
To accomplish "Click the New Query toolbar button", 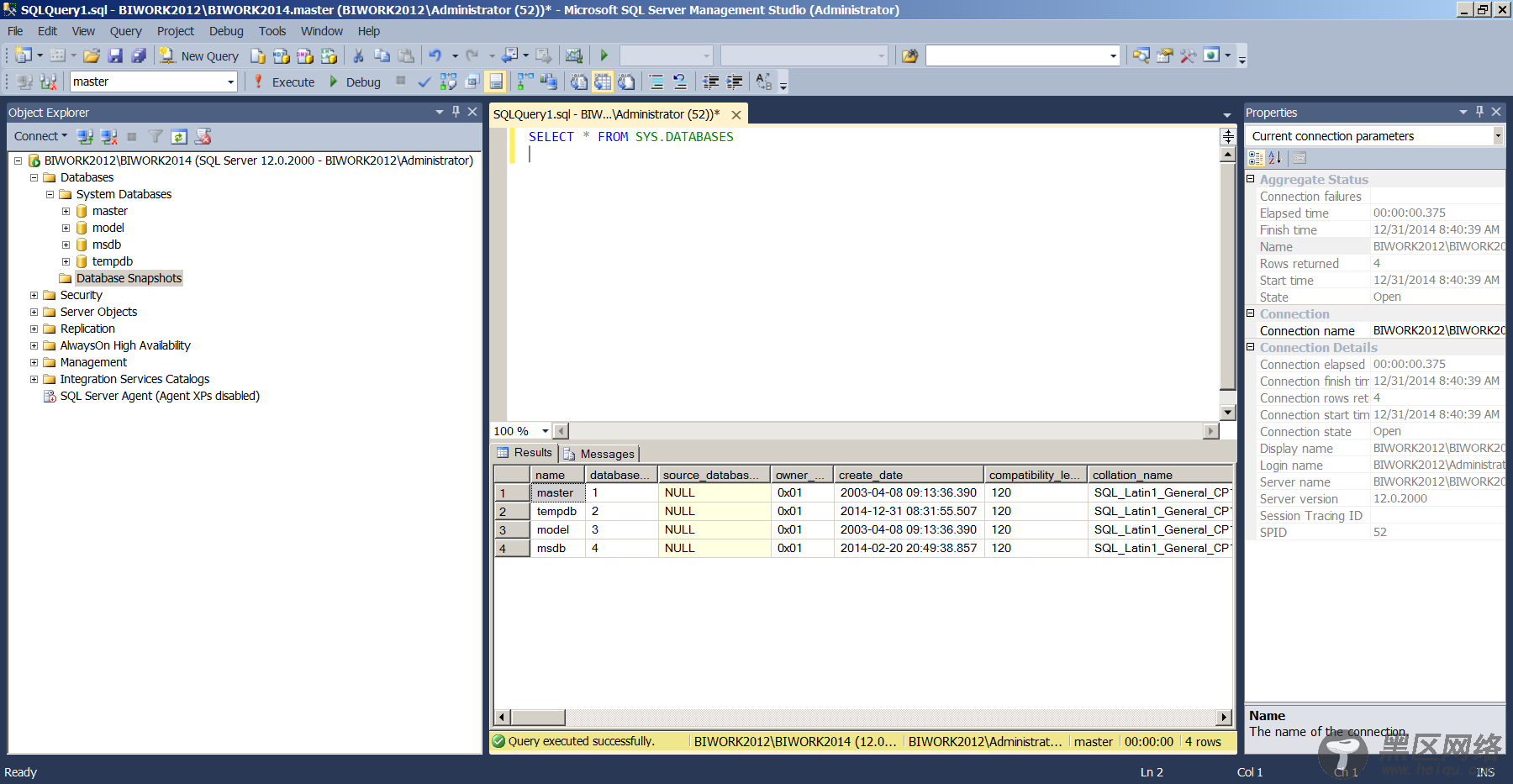I will click(199, 56).
